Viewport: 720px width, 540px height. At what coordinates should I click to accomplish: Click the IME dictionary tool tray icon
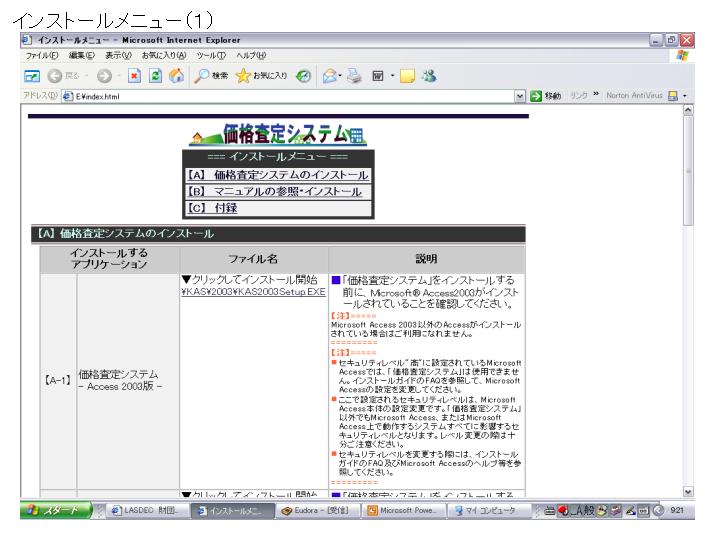point(603,510)
